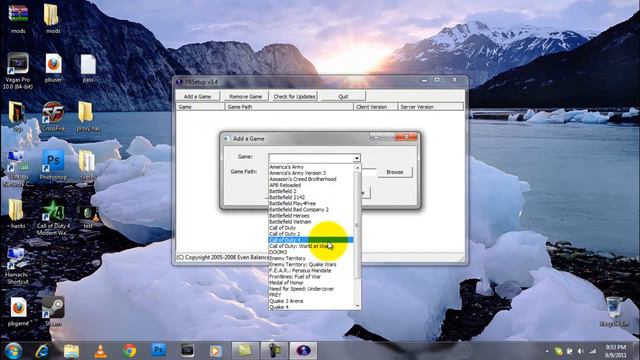Choose Battlefield Vietnam from the list
The image size is (640, 360).
coord(311,222)
